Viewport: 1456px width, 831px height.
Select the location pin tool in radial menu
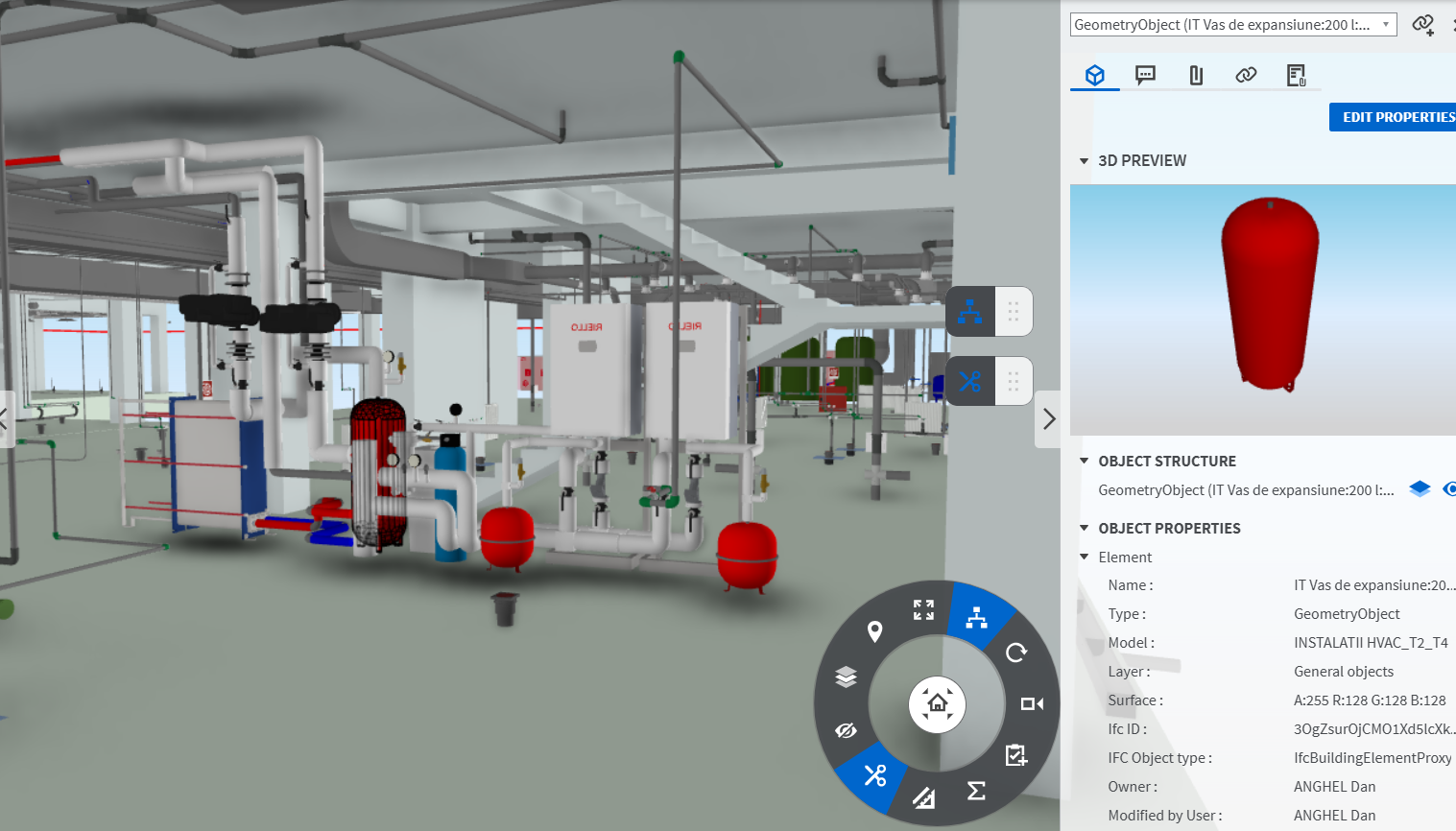[x=874, y=631]
